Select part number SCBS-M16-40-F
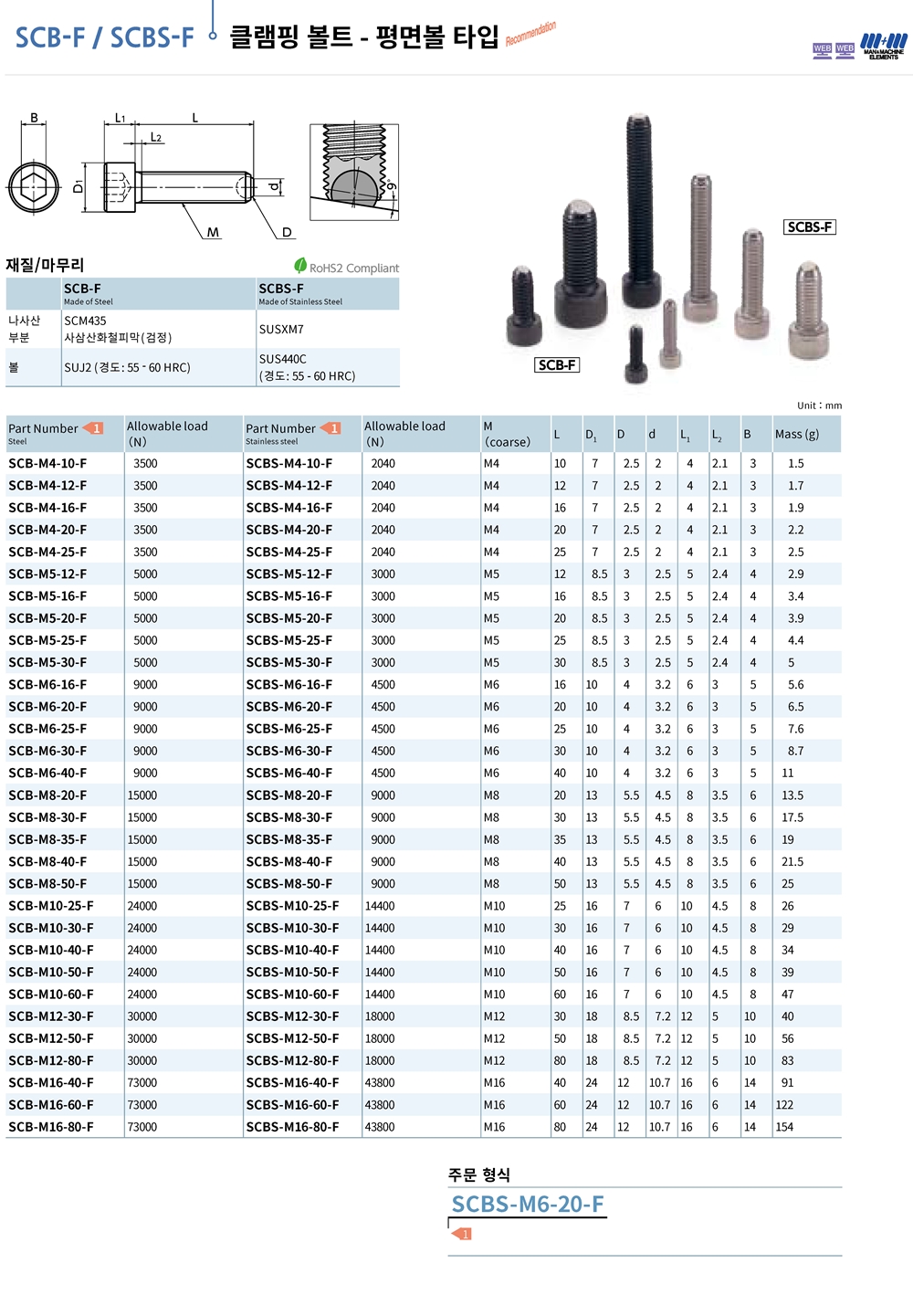The height and width of the screenshot is (1316, 913). [x=292, y=1083]
